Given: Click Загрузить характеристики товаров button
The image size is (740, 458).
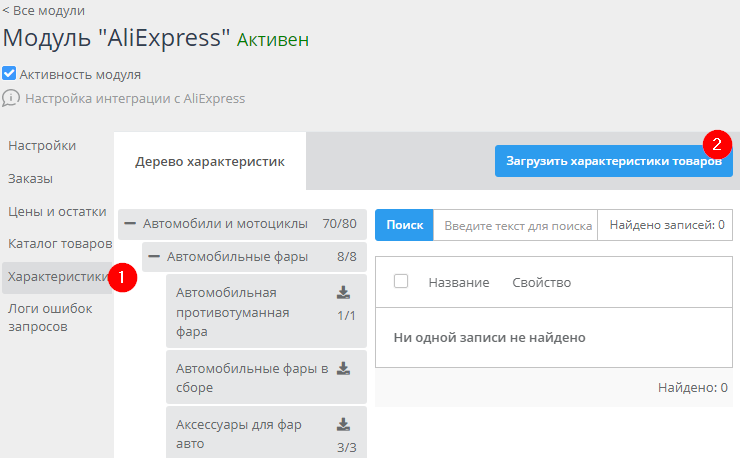Looking at the screenshot, I should [x=613, y=161].
